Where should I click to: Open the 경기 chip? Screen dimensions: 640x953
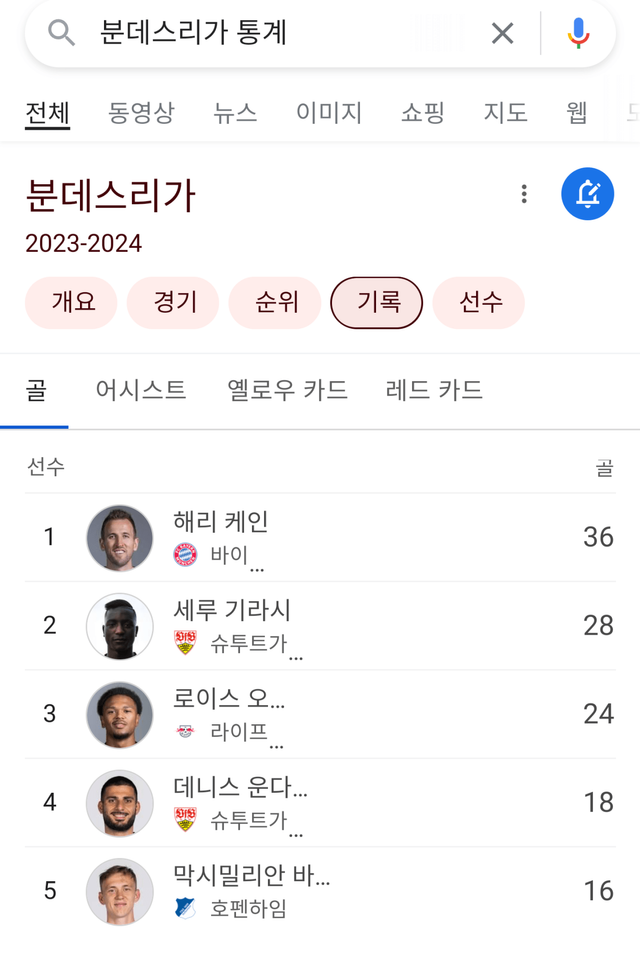click(x=173, y=303)
